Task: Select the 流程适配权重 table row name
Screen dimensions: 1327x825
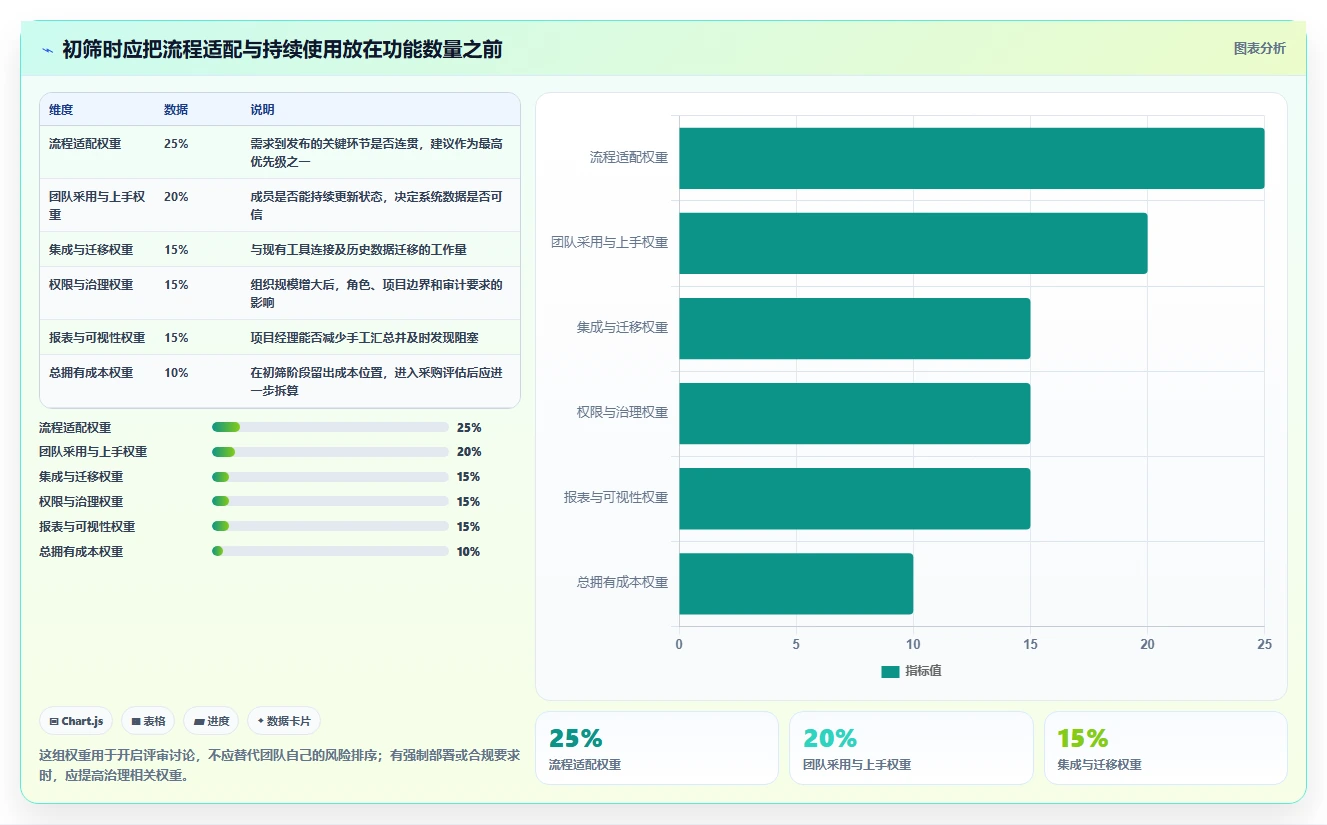Action: pyautogui.click(x=85, y=144)
